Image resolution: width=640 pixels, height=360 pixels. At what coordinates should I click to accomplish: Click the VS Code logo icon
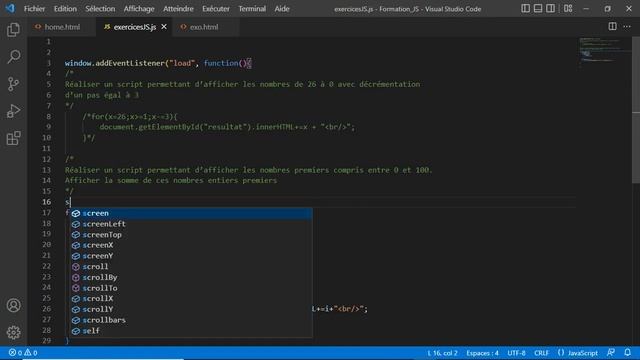click(10, 8)
